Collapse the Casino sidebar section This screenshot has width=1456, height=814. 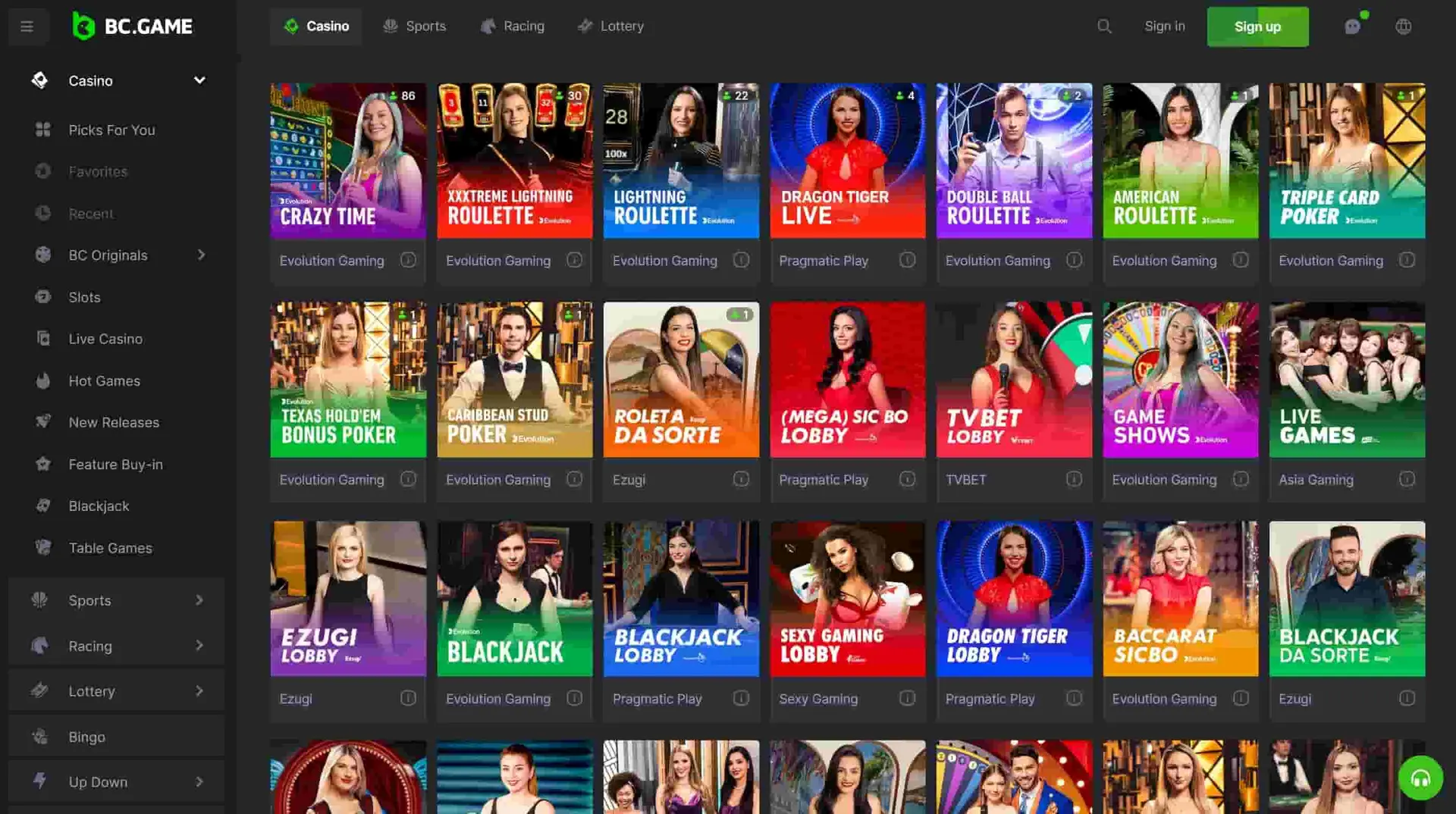199,80
